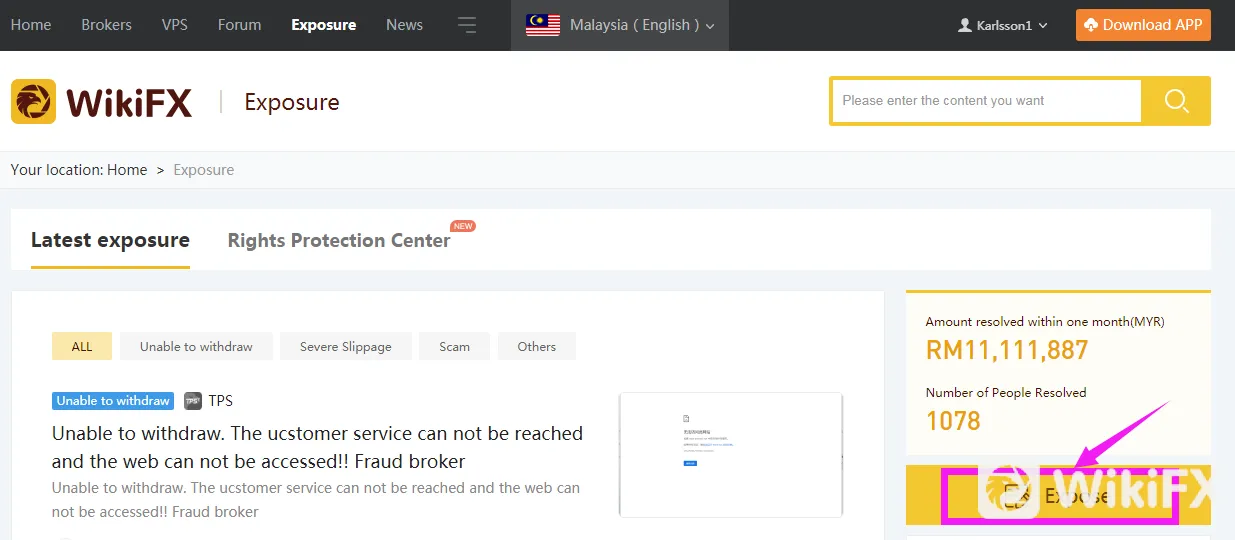Viewport: 1235px width, 540px height.
Task: Click the blue Unable to withdraw tag
Action: [x=113, y=401]
